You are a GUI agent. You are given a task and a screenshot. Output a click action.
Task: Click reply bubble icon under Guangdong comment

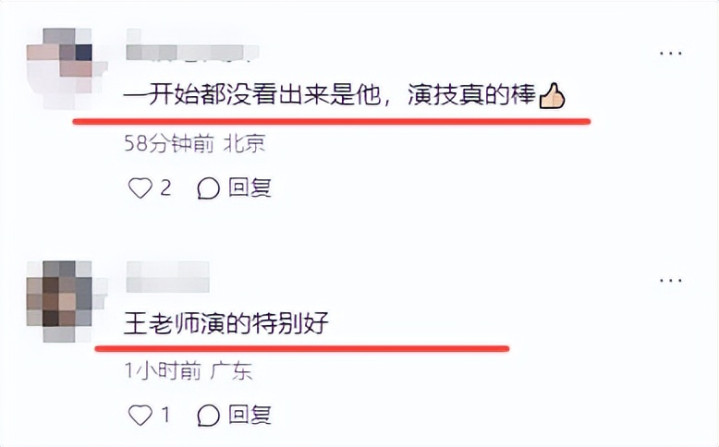[x=208, y=416]
